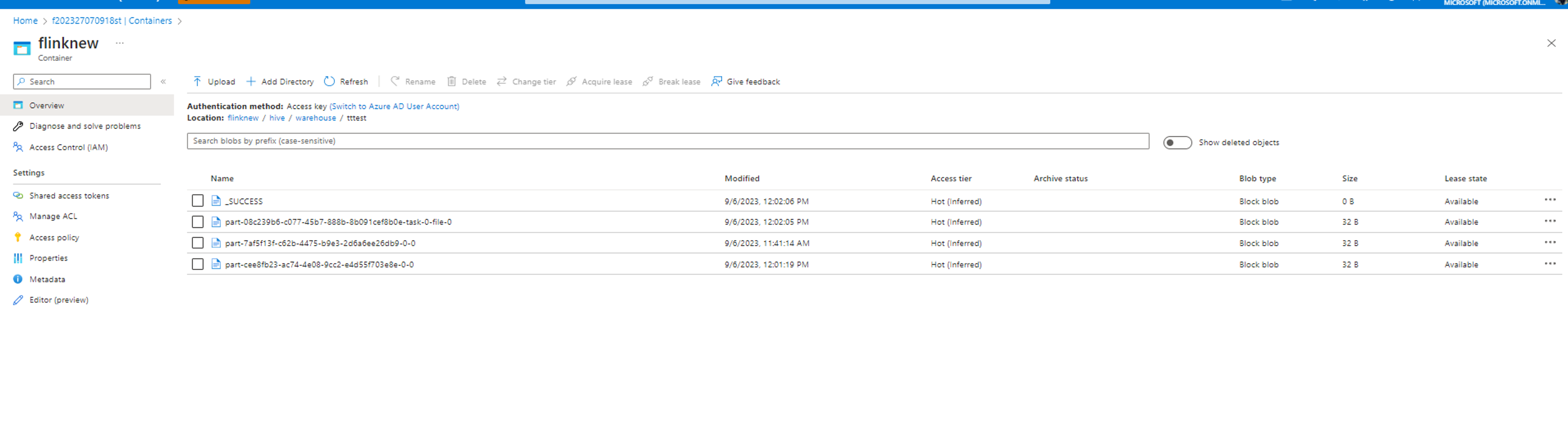The height and width of the screenshot is (424, 1568).
Task: Mark the part-cee8fb23 blob checkbox
Action: [197, 265]
